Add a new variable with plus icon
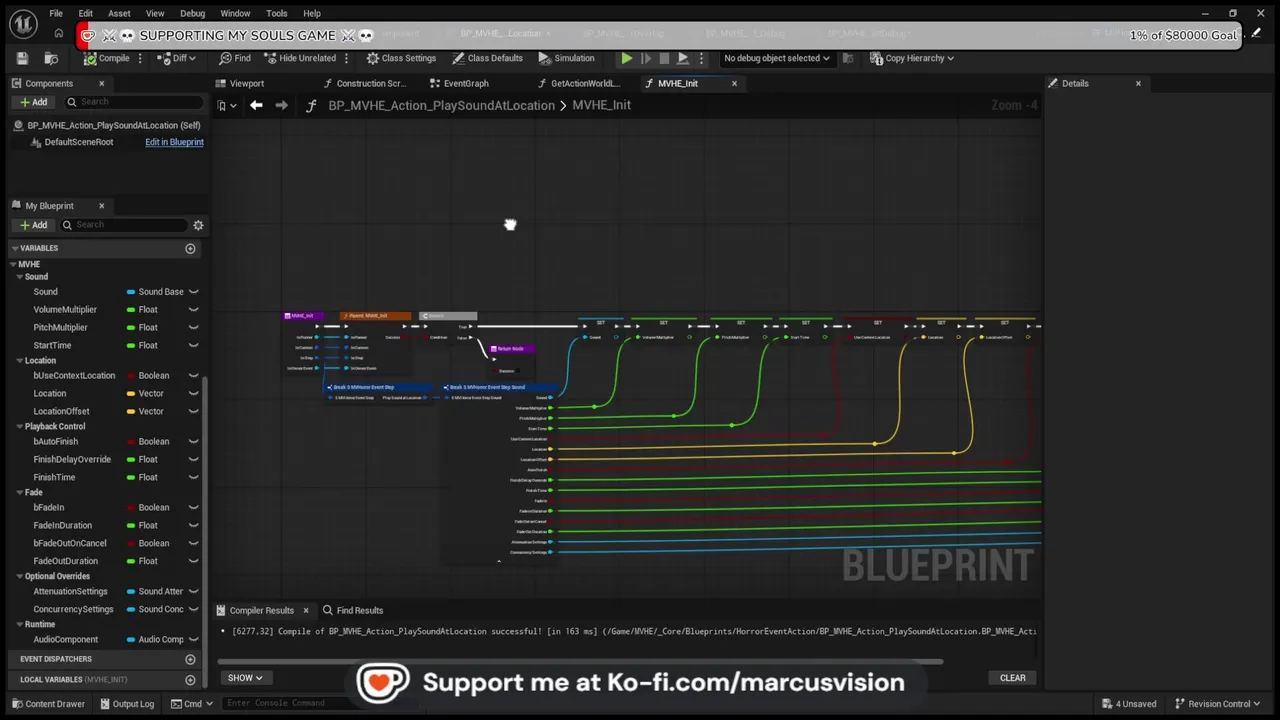 pyautogui.click(x=190, y=248)
